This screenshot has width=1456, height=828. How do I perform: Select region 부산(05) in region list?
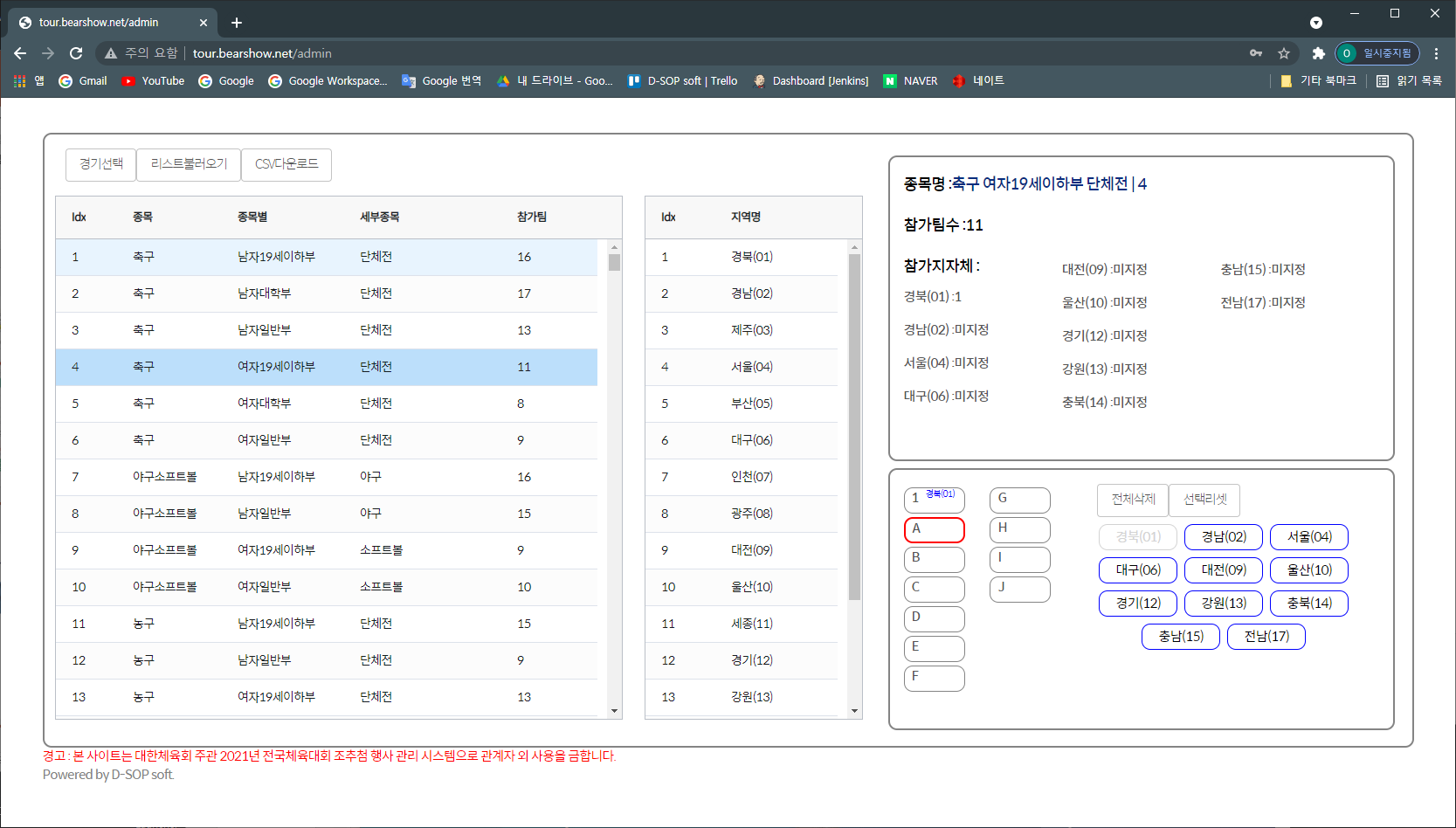point(742,404)
